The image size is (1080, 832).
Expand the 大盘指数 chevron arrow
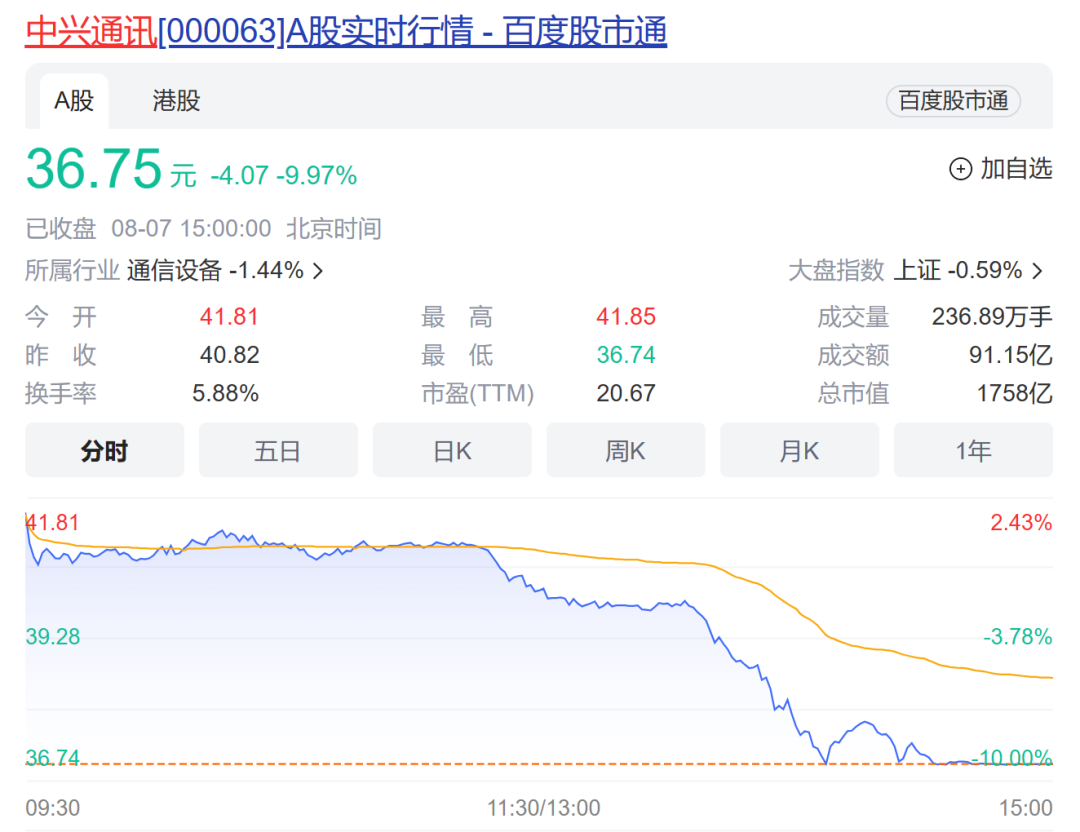point(1037,271)
